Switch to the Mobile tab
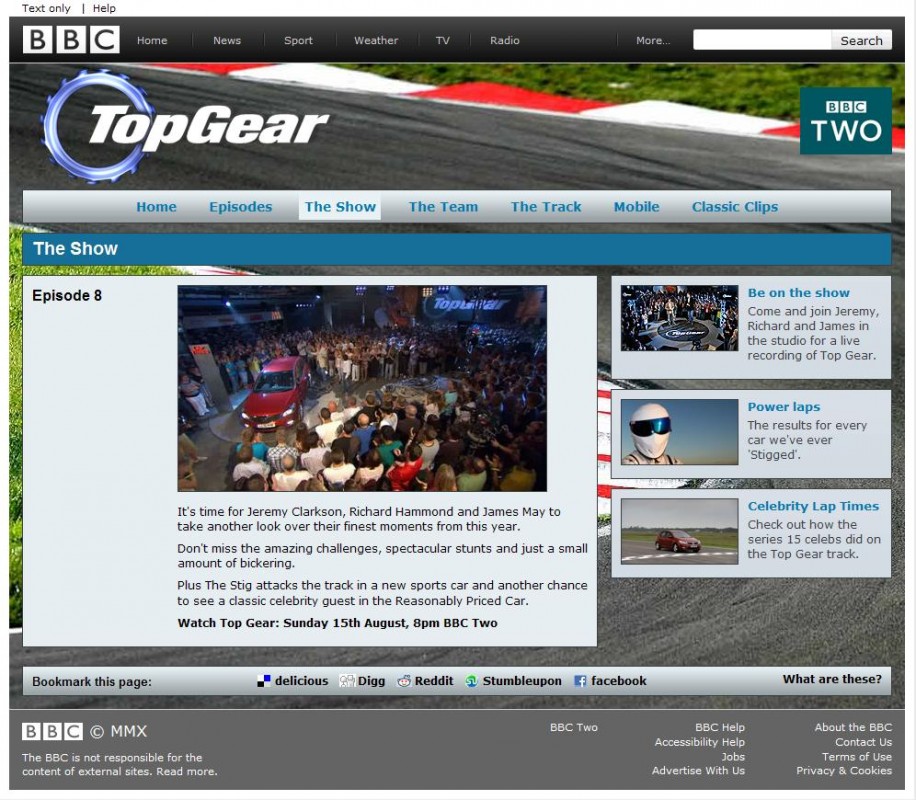This screenshot has height=800, width=916. point(636,206)
